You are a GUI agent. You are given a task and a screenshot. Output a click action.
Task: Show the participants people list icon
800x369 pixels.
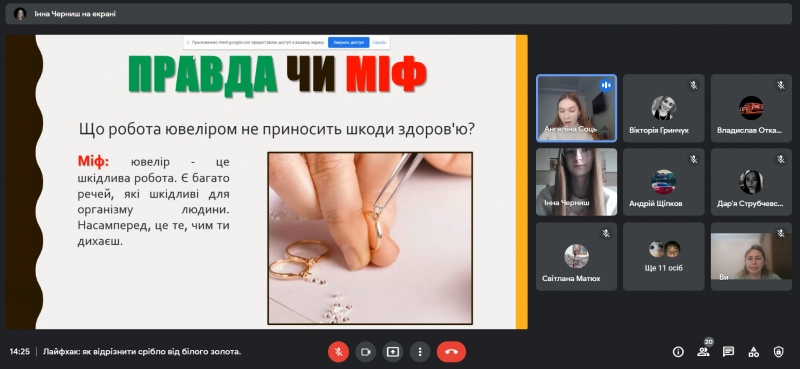coord(704,352)
